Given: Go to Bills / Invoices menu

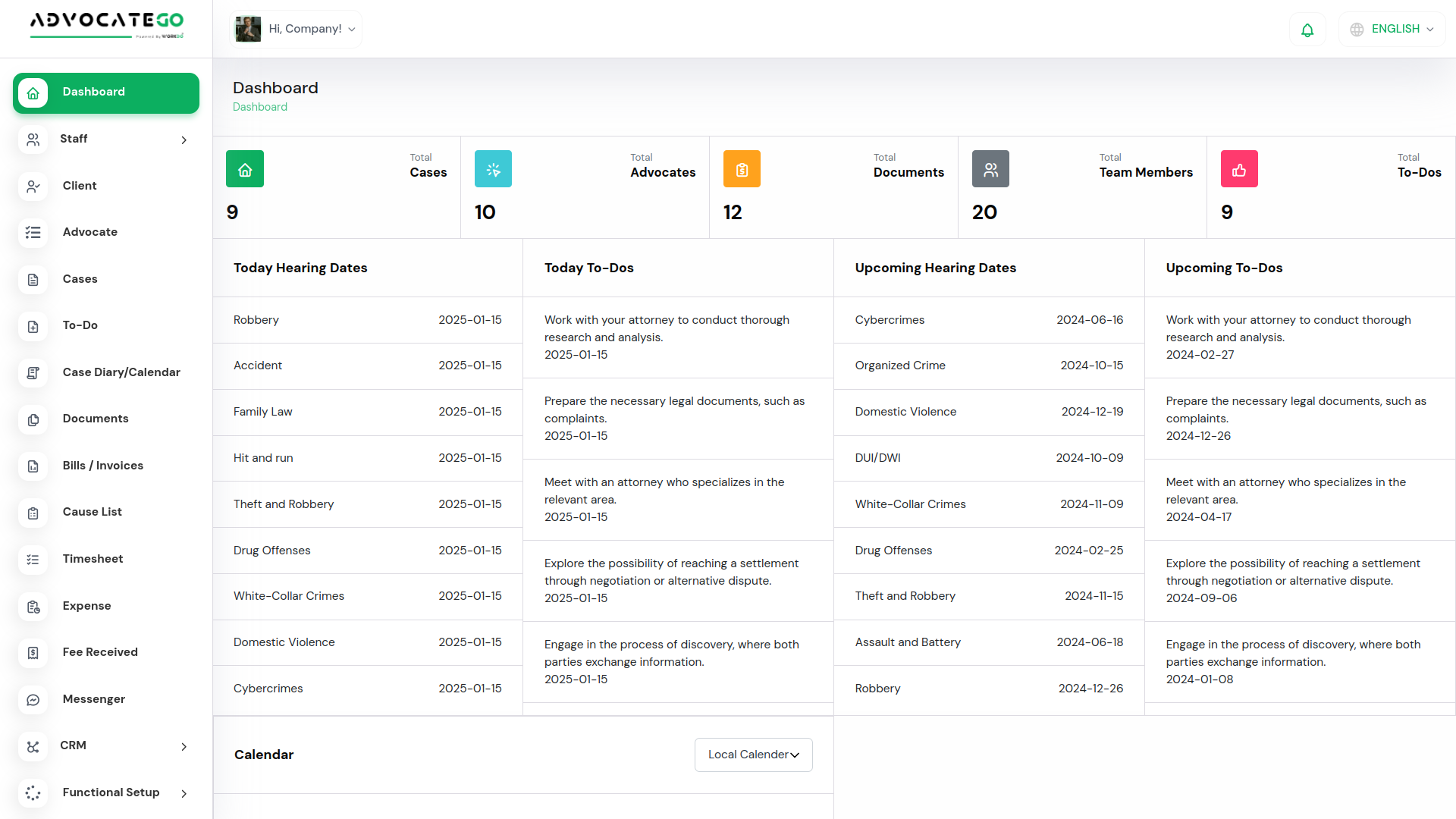Looking at the screenshot, I should (103, 466).
